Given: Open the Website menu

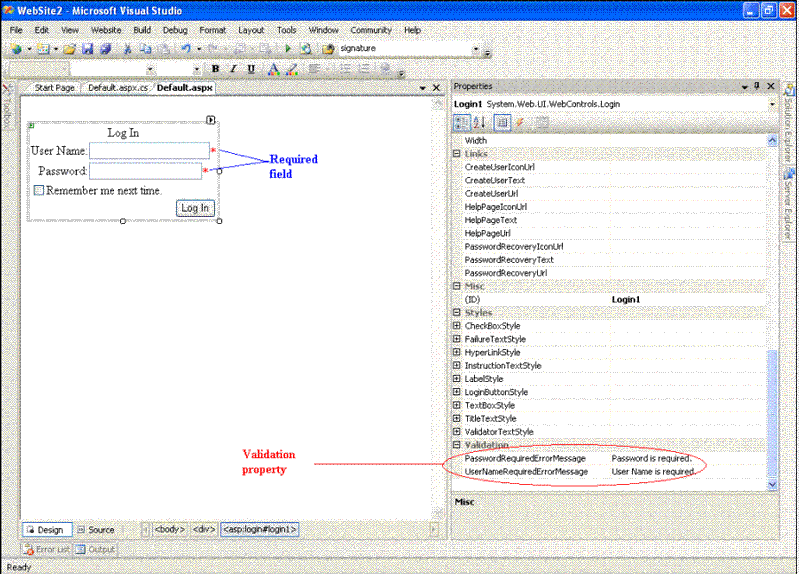Looking at the screenshot, I should [106, 30].
